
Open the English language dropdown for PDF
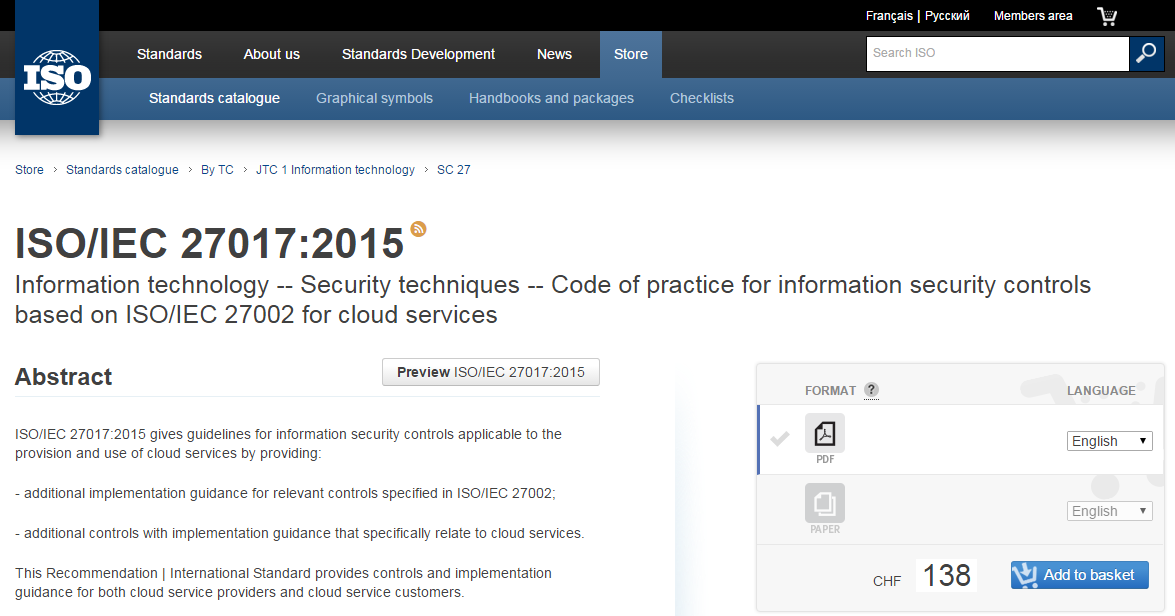1109,441
